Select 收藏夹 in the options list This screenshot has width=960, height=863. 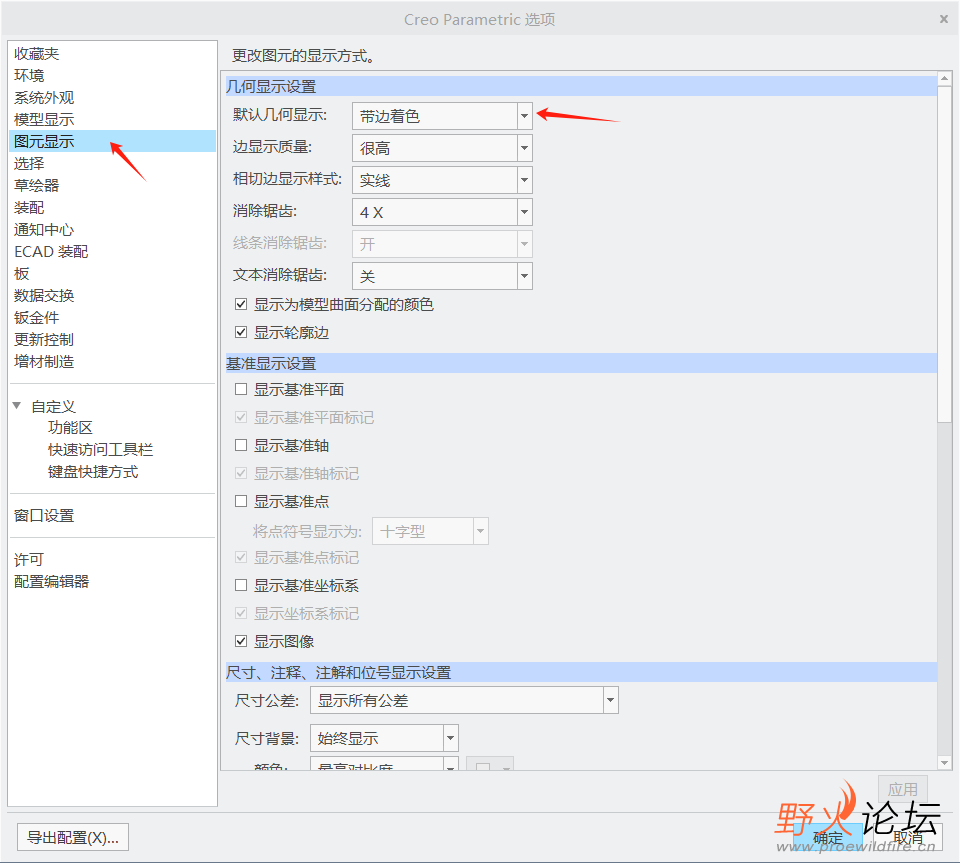point(37,54)
